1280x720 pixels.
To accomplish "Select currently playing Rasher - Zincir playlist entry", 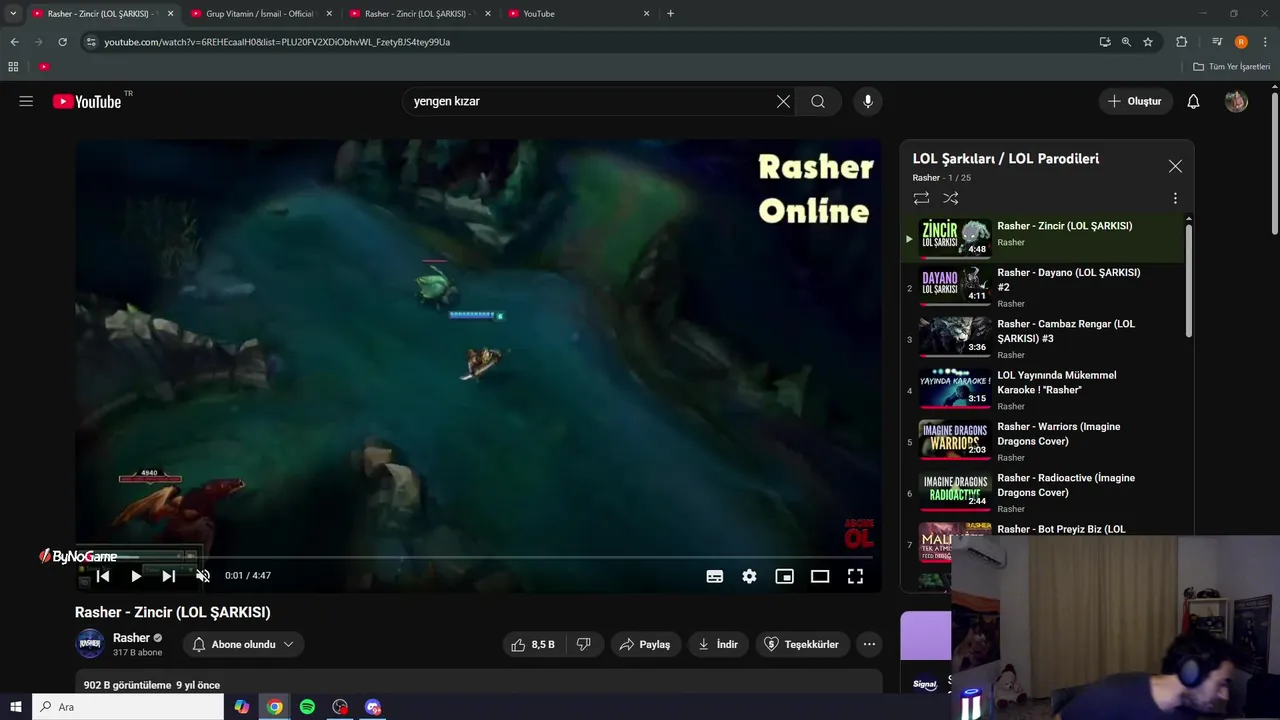I will (x=1042, y=238).
